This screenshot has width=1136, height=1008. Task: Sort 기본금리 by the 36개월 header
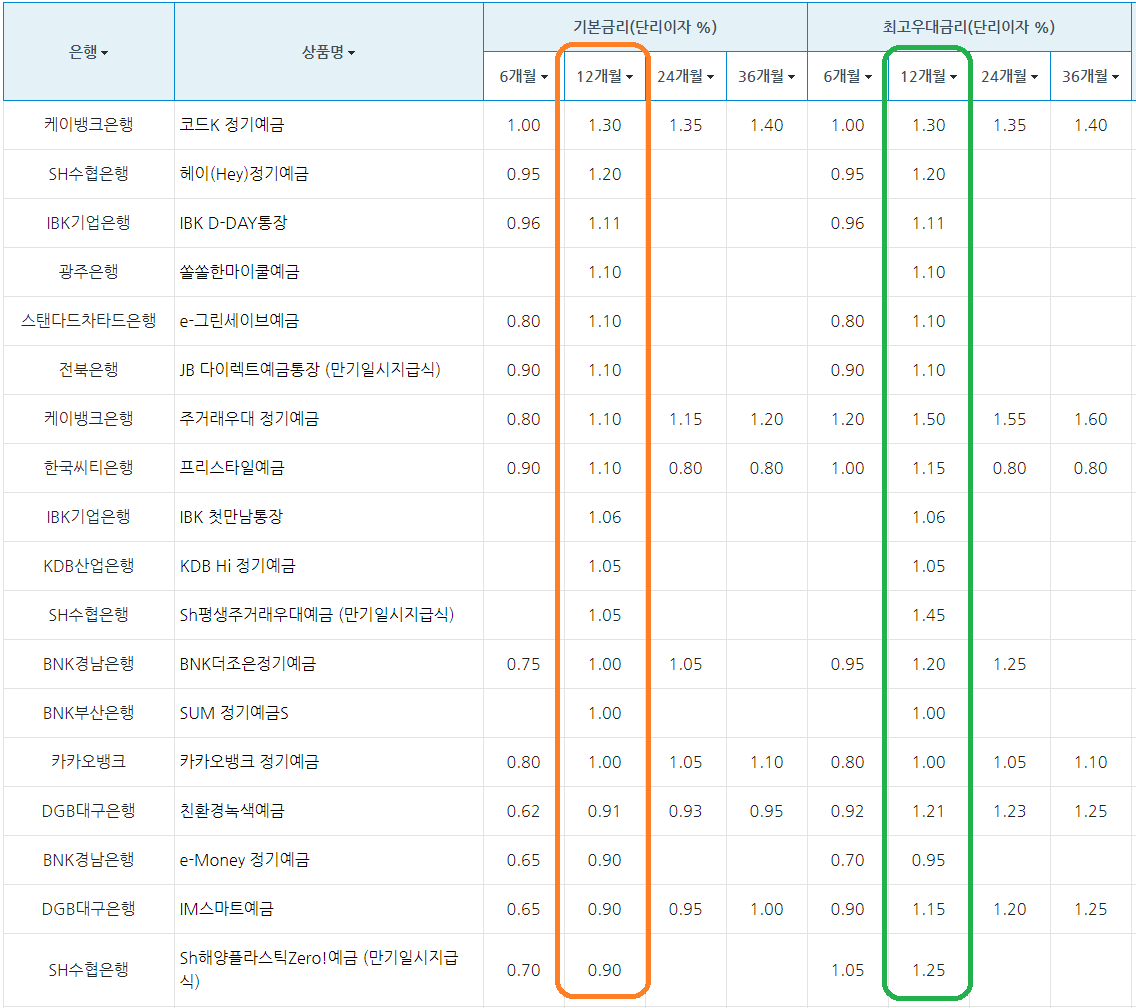[x=767, y=76]
